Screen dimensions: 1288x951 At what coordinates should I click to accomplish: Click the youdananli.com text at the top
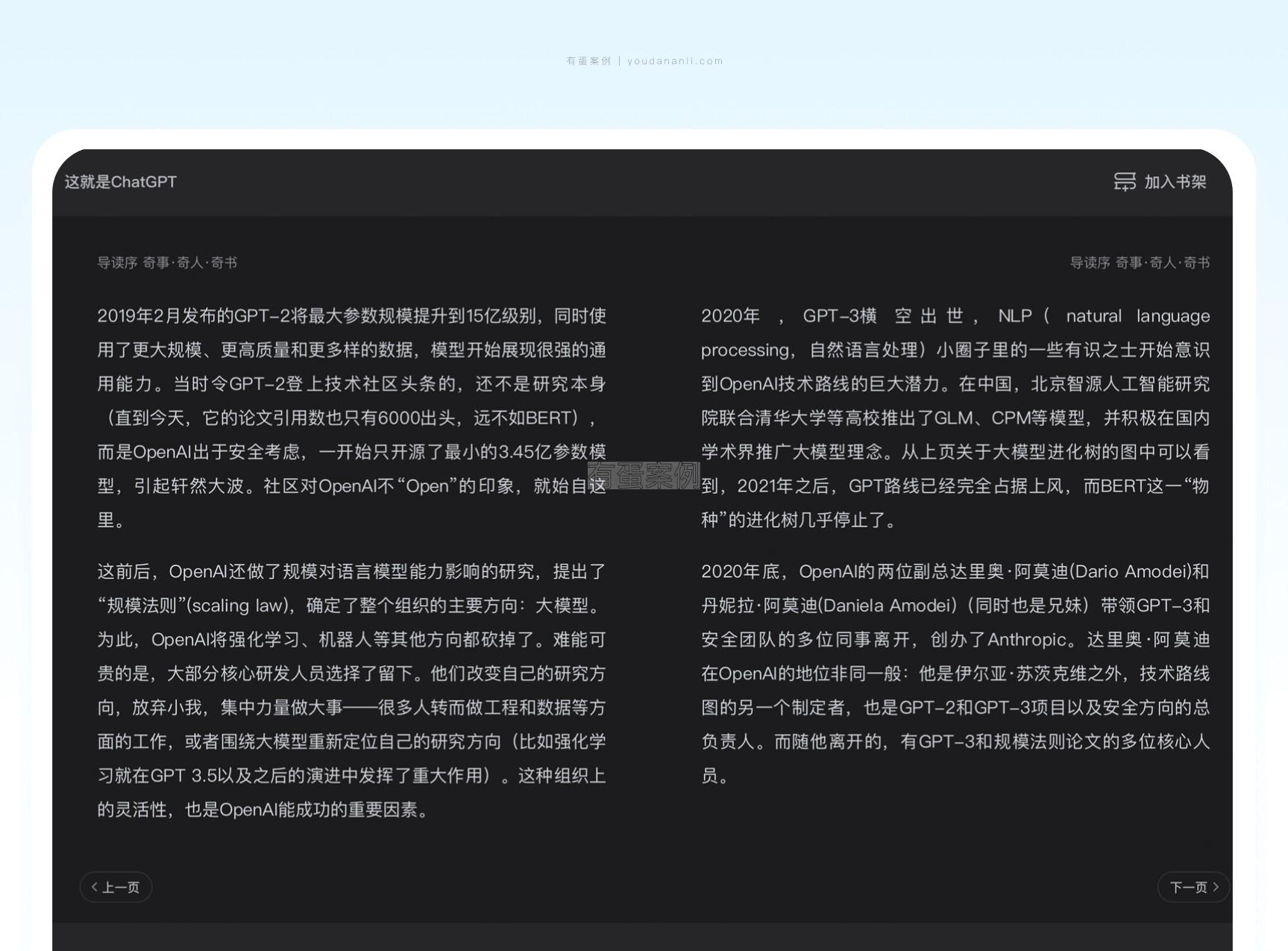675,61
